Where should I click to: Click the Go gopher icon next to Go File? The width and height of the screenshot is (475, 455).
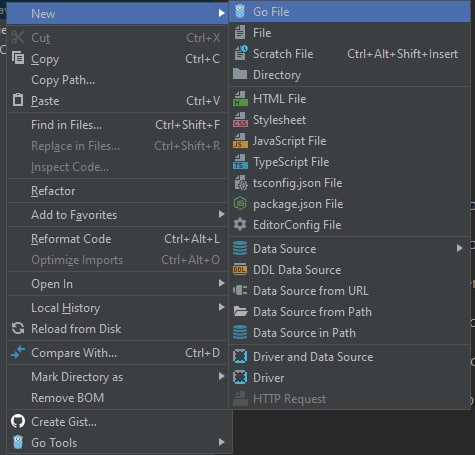(240, 11)
